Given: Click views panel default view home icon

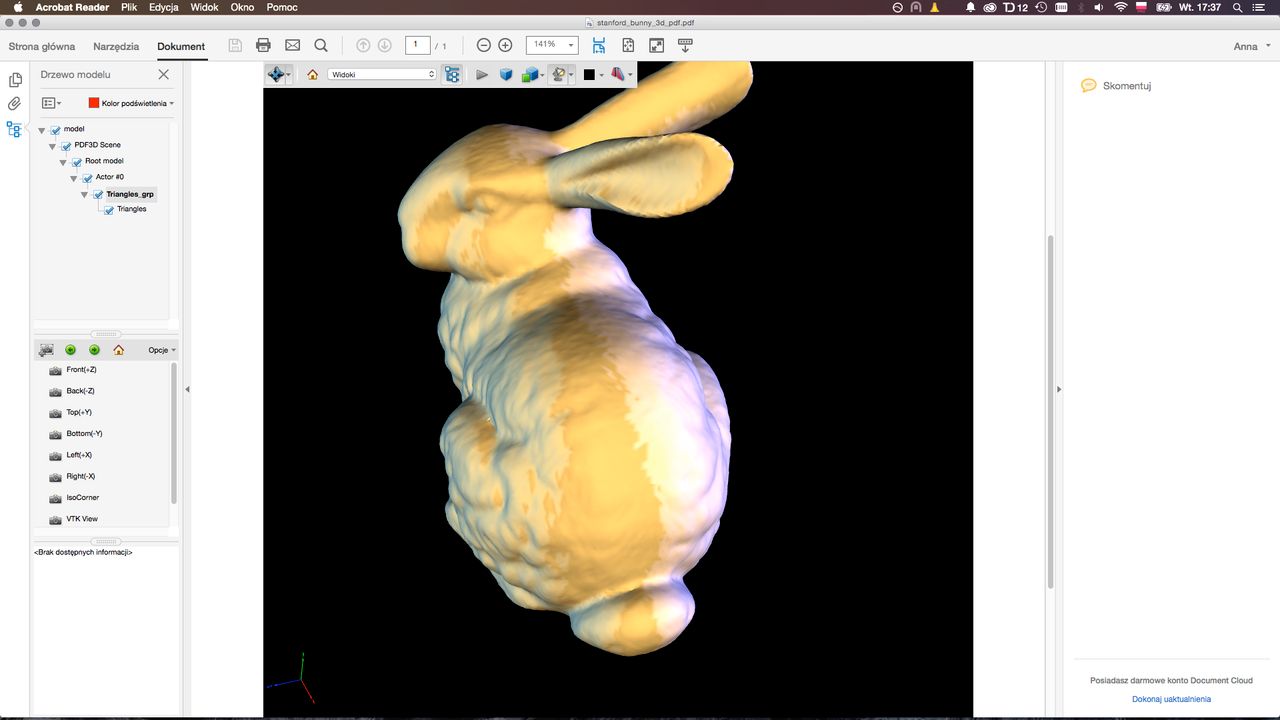Looking at the screenshot, I should pyautogui.click(x=119, y=350).
